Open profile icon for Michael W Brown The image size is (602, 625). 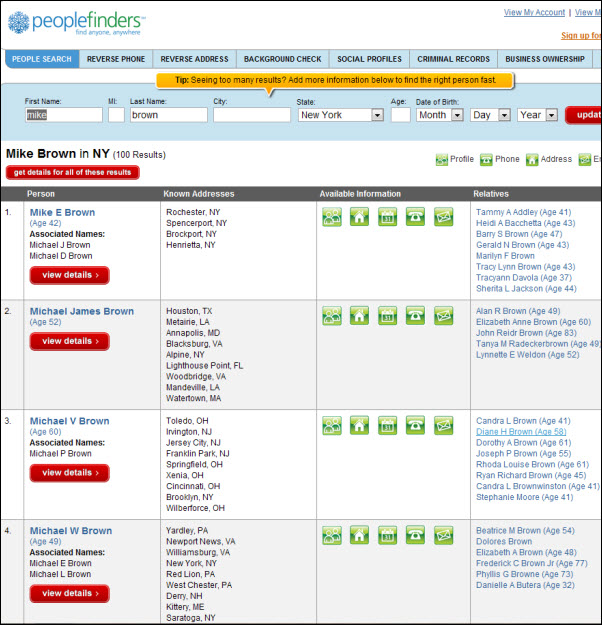[332, 535]
